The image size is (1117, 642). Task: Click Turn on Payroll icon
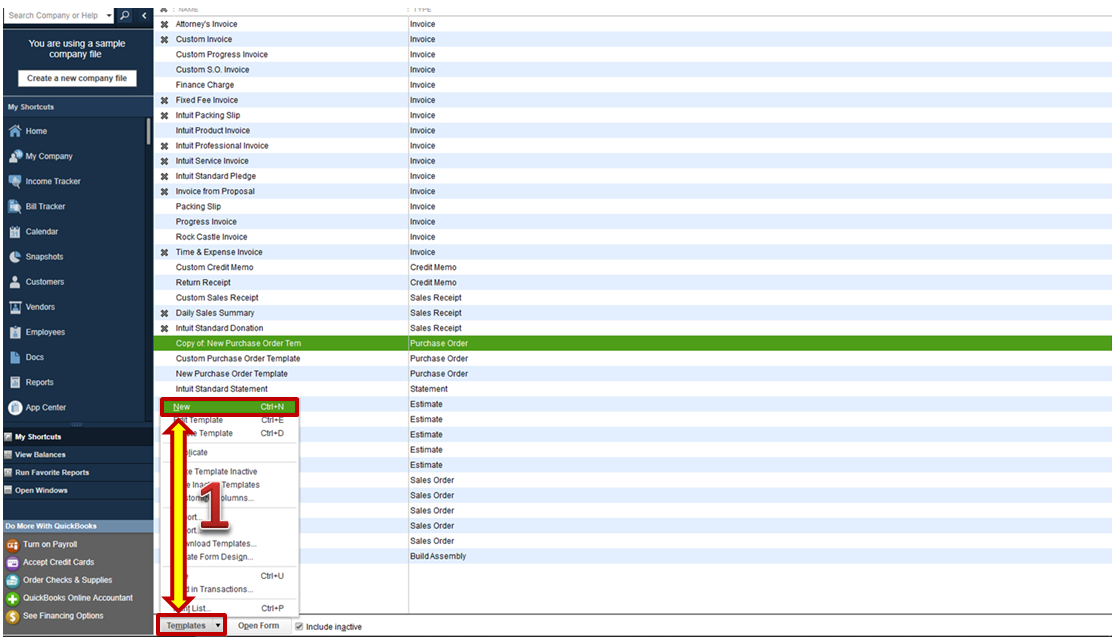12,544
